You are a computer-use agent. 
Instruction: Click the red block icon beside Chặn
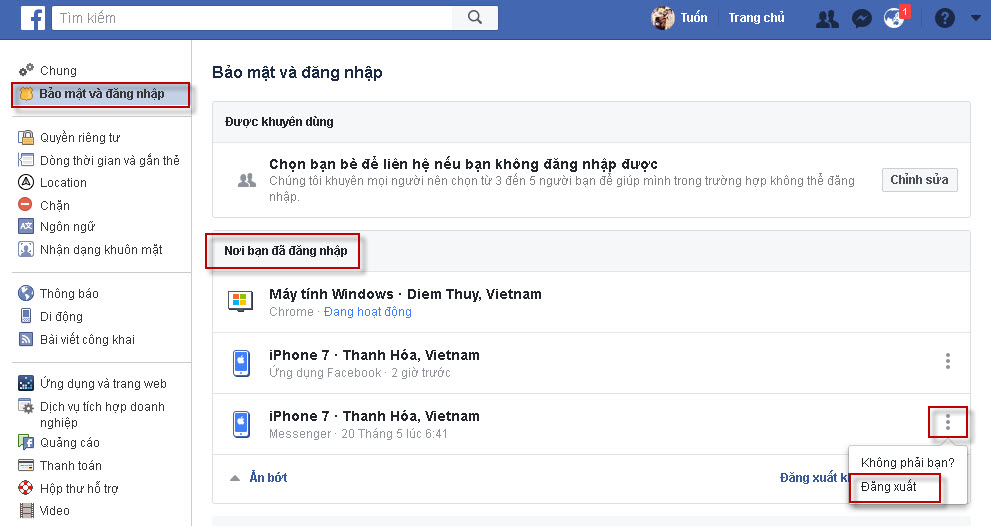[25, 204]
